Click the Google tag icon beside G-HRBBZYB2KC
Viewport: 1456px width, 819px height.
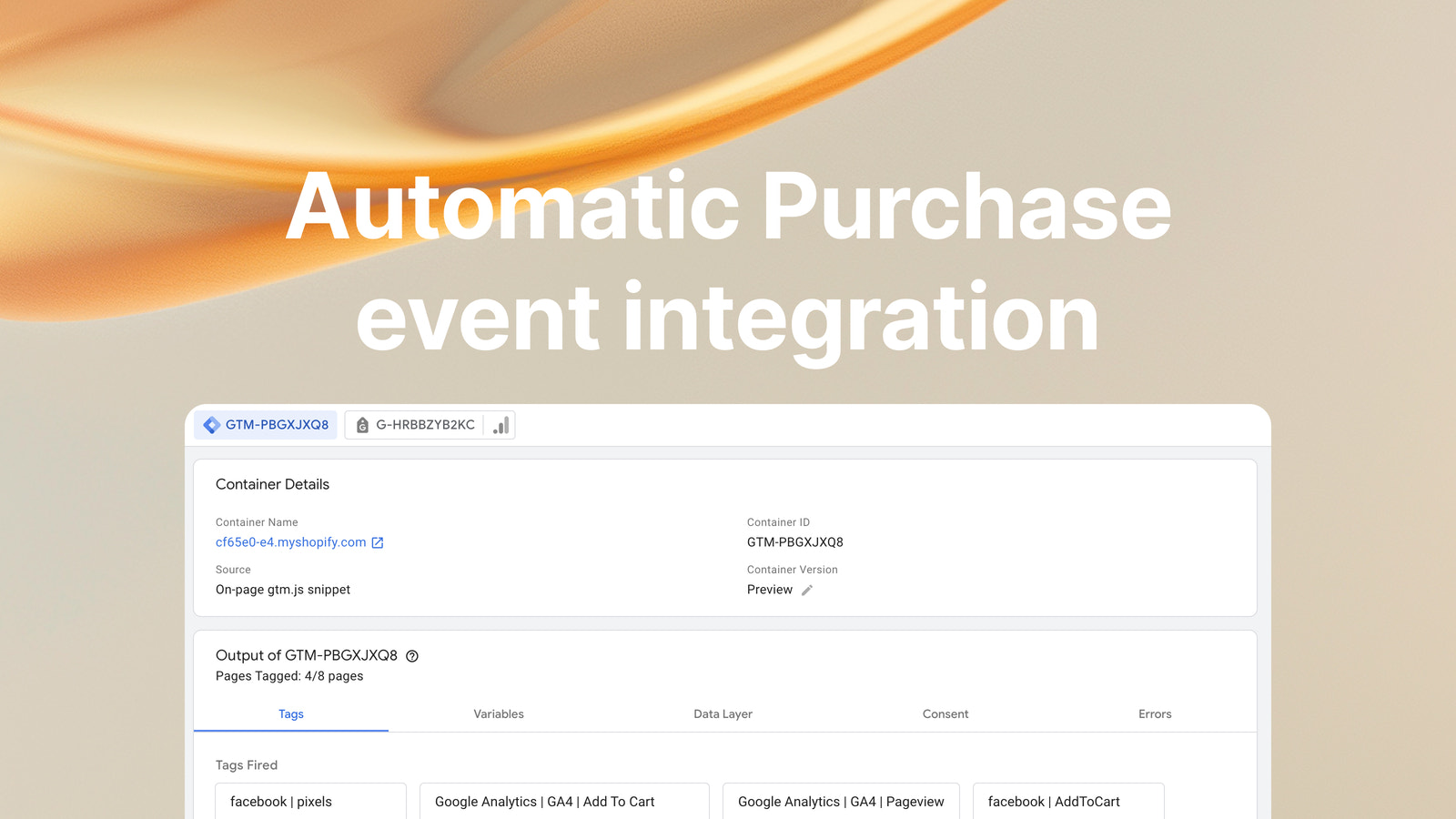pos(362,425)
